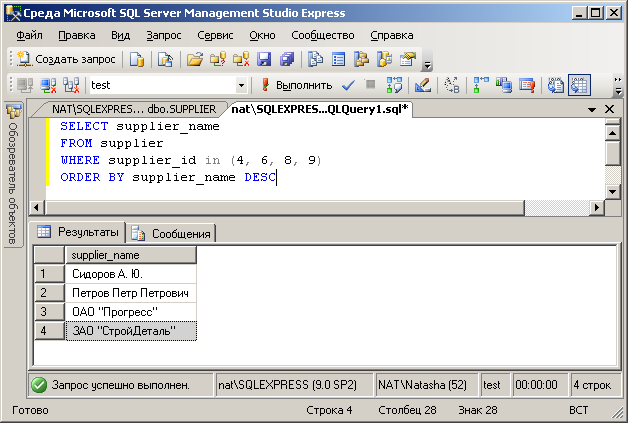Select the cell ЗАО "СтройДеталь"
This screenshot has width=628, height=423.
pyautogui.click(x=131, y=331)
